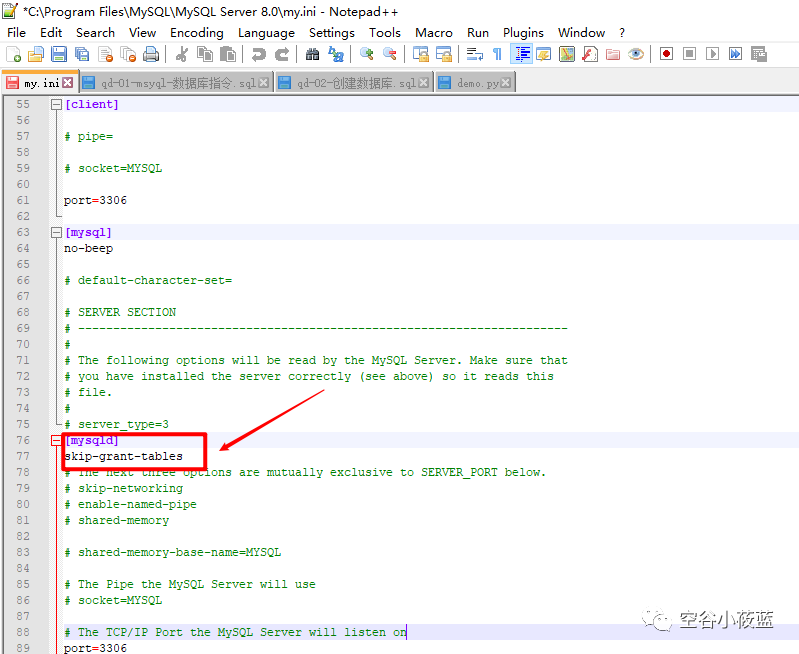Click the New file toolbar icon

point(13,54)
